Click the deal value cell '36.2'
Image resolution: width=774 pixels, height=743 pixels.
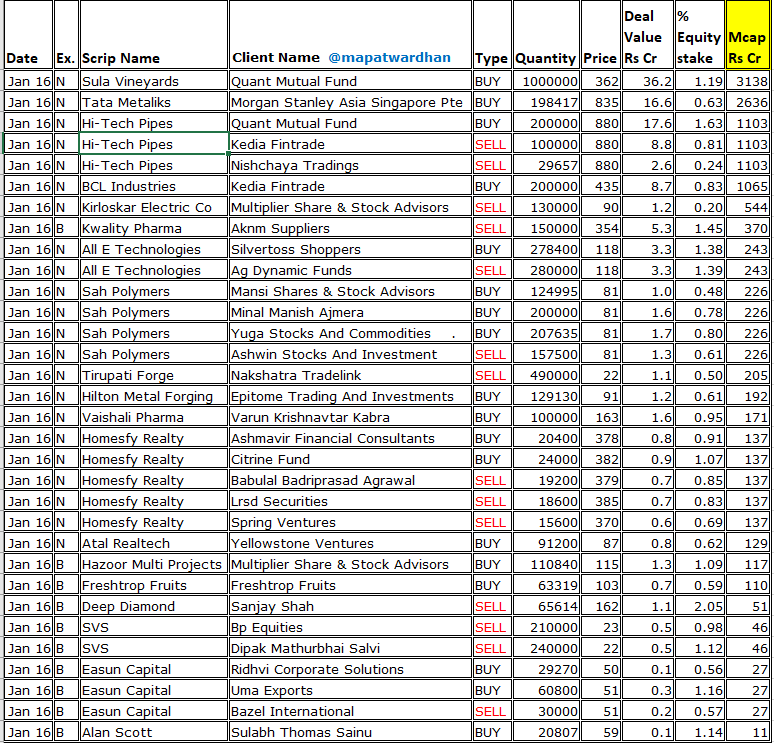(648, 81)
